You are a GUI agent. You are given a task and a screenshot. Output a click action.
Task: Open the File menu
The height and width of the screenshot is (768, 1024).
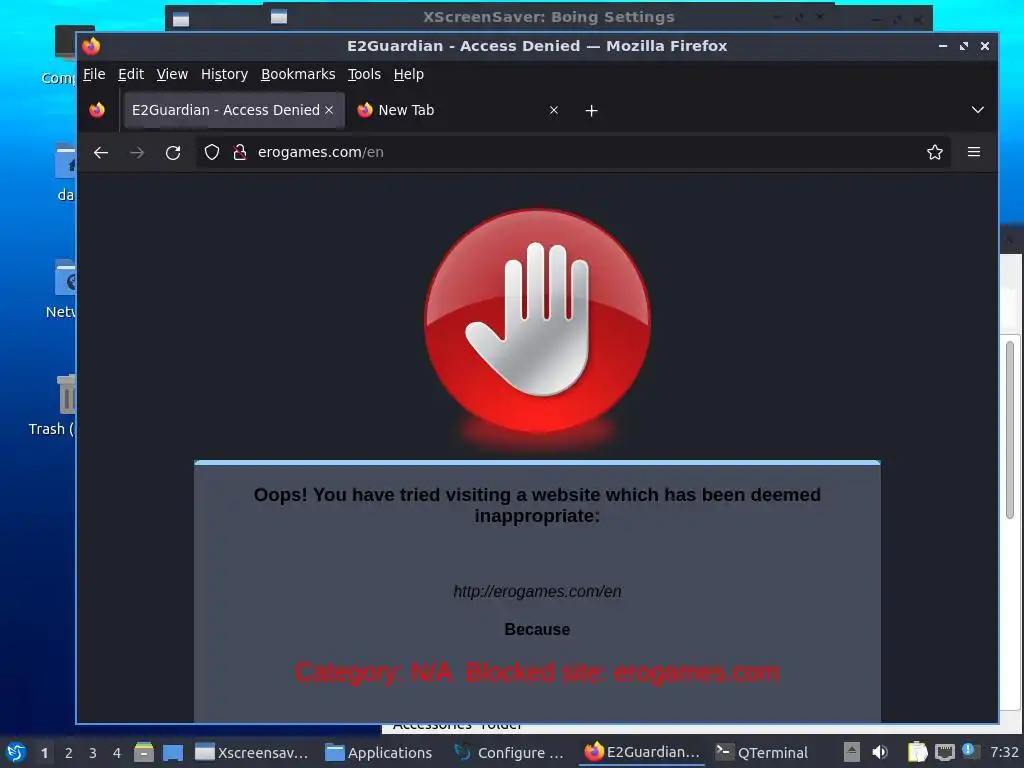pyautogui.click(x=94, y=74)
